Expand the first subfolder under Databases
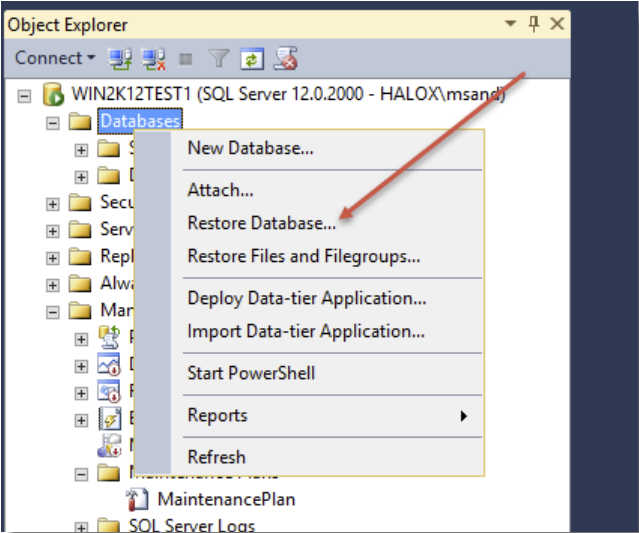 81,150
